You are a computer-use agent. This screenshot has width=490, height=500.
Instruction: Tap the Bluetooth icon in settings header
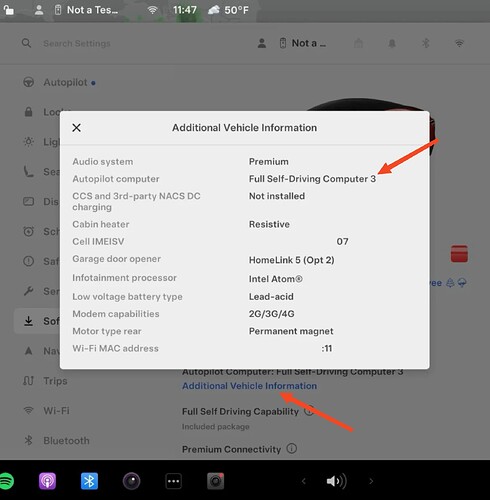pos(426,43)
